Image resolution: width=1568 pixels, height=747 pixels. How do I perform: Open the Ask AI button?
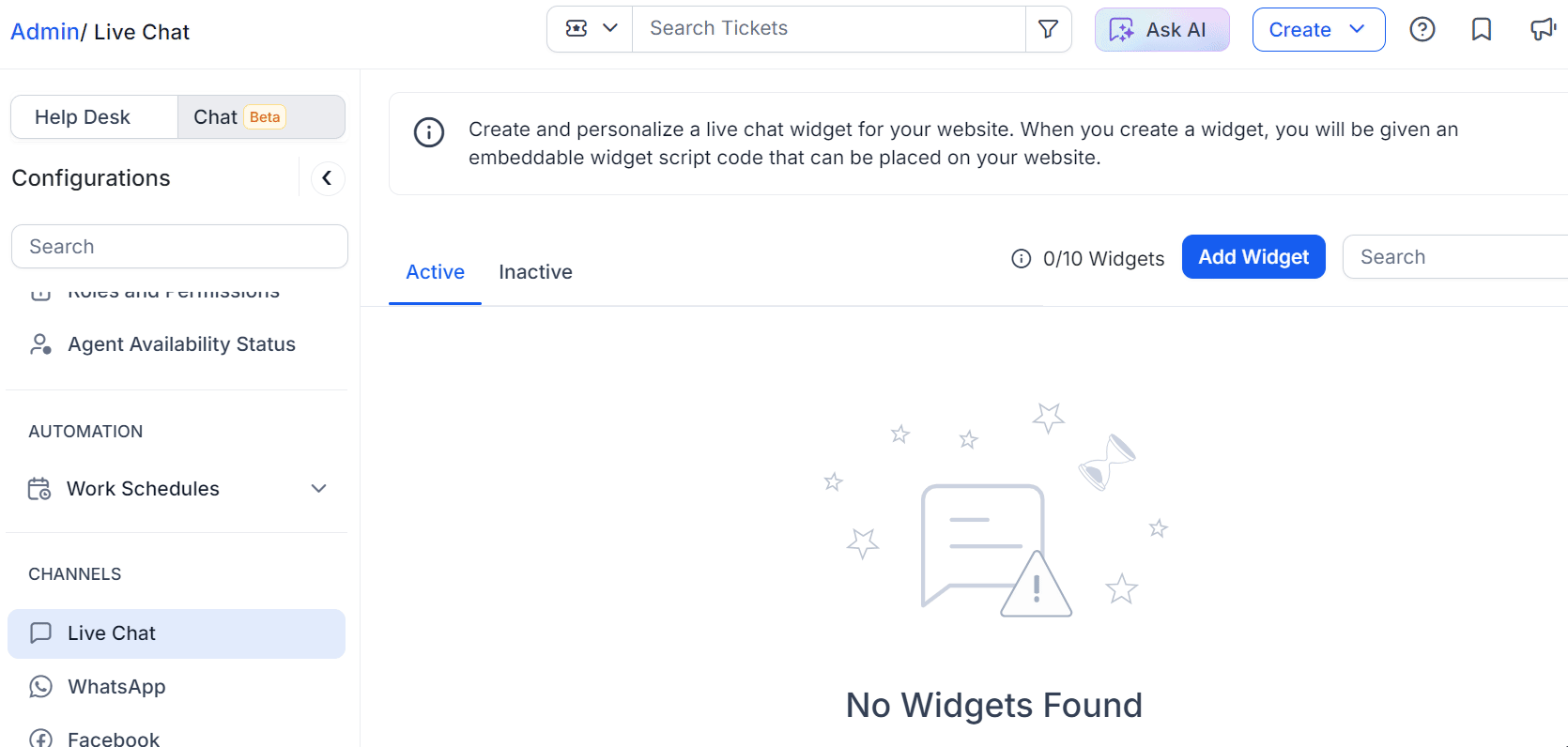1161,30
